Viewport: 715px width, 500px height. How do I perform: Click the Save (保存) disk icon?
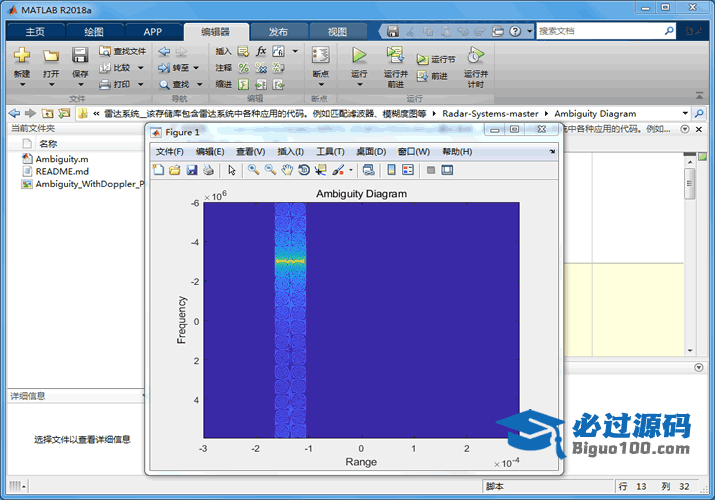(x=80, y=55)
